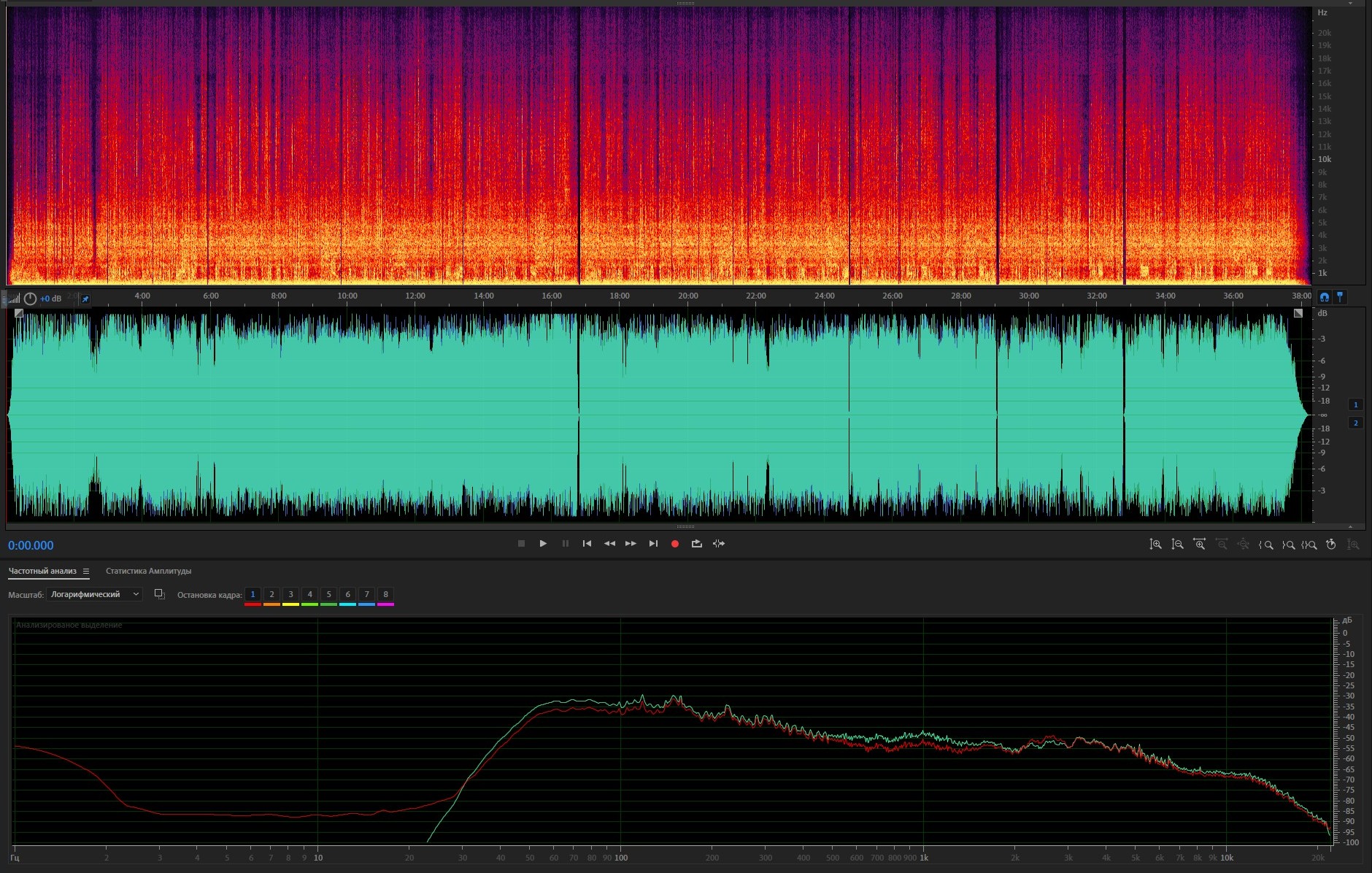Move playhead to previous marker
The width and height of the screenshot is (1372, 873).
[587, 544]
